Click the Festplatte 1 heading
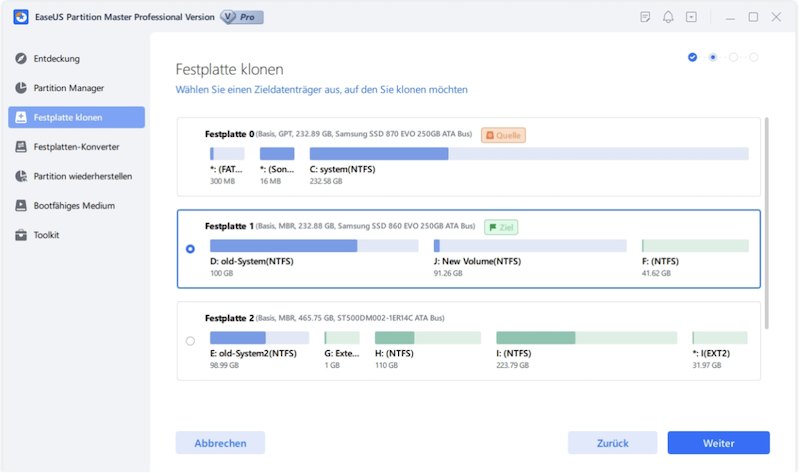 tap(229, 226)
